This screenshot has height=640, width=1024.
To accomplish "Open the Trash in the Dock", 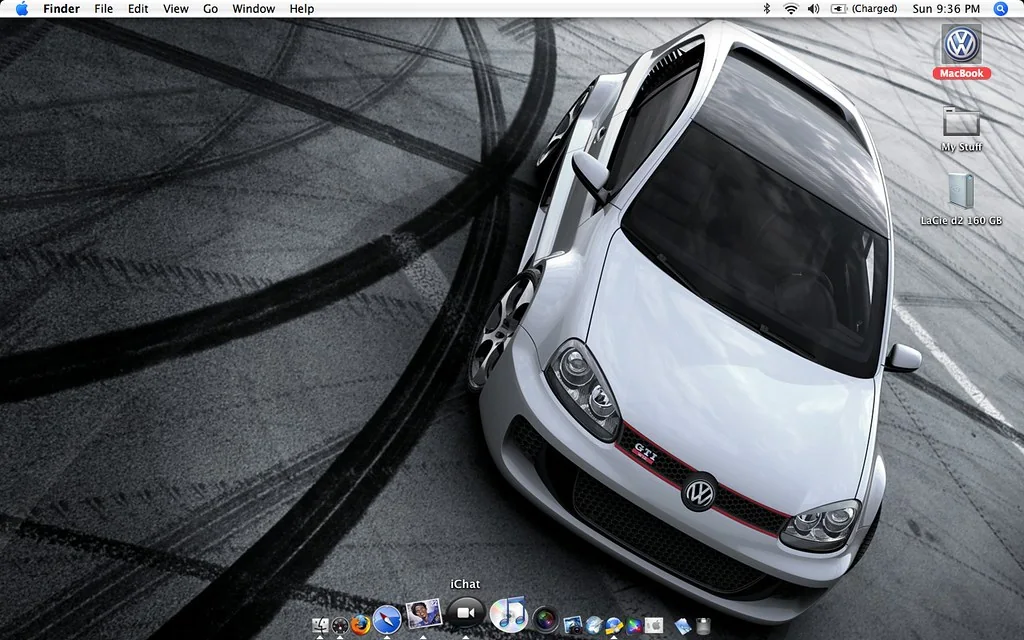I will click(703, 626).
